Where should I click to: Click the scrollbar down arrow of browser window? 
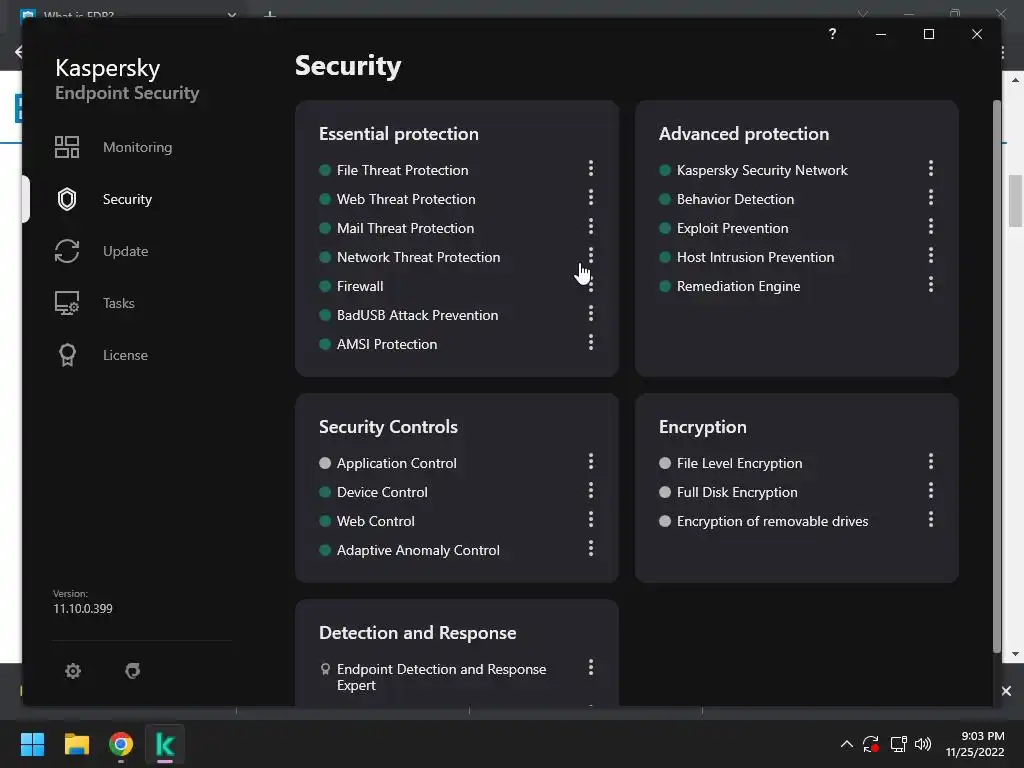pyautogui.click(x=1015, y=654)
